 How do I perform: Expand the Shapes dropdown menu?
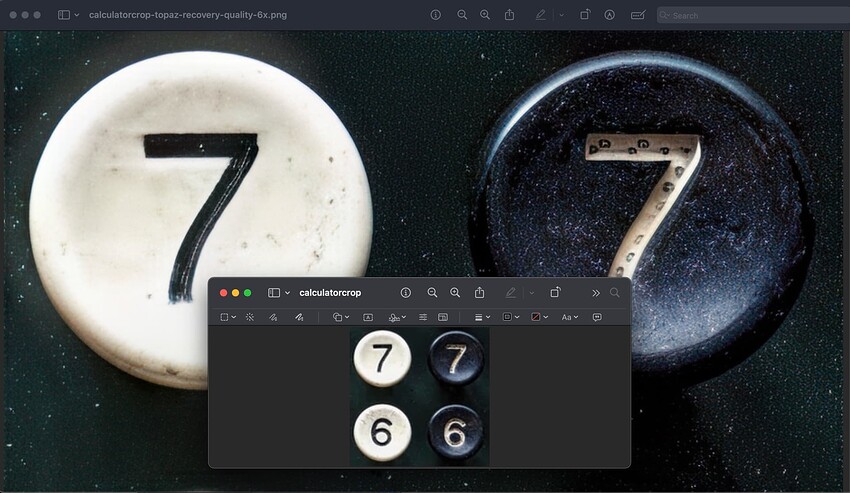coord(341,317)
